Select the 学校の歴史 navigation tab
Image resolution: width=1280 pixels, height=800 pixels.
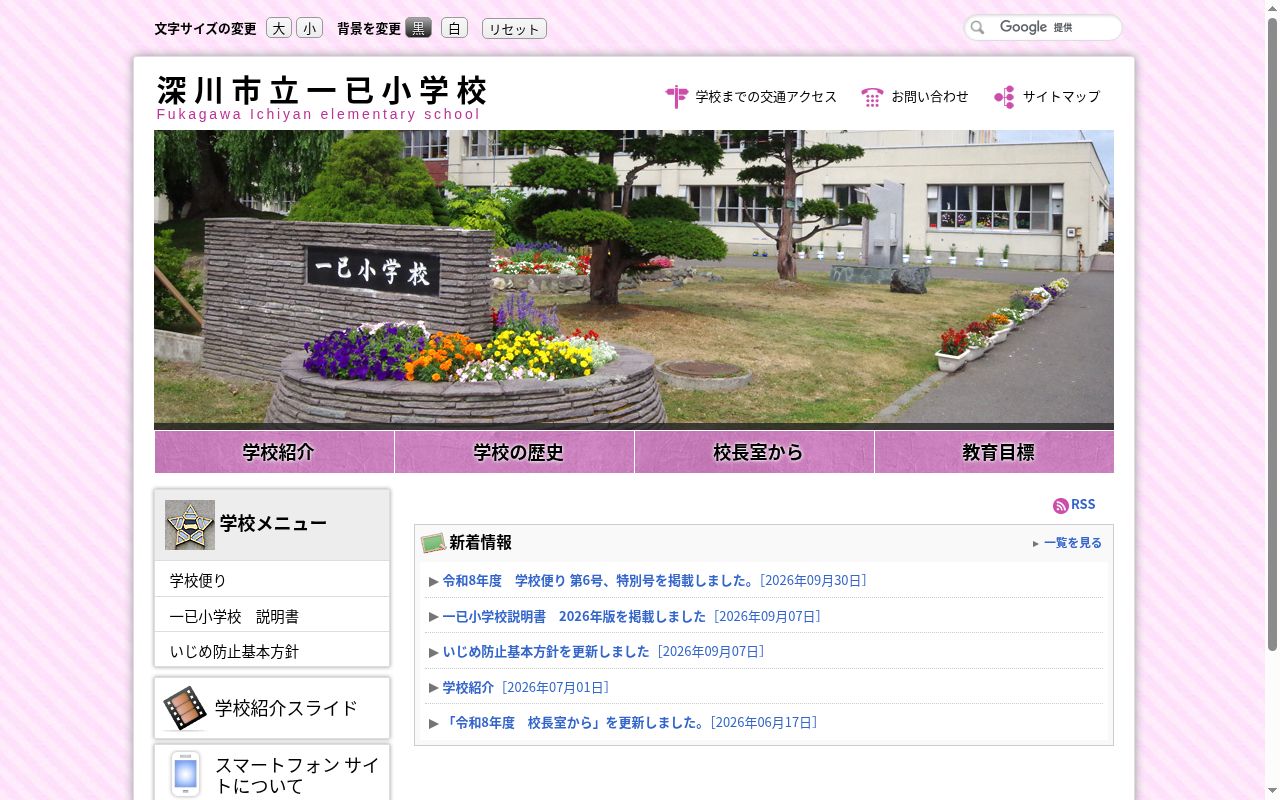point(515,452)
